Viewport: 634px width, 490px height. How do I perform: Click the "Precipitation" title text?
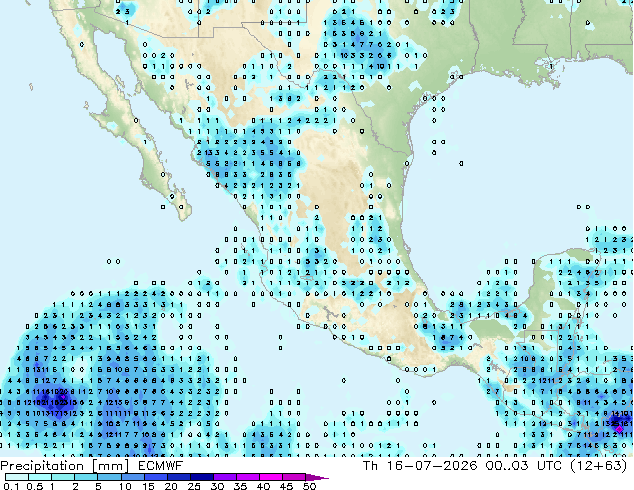pyautogui.click(x=42, y=466)
